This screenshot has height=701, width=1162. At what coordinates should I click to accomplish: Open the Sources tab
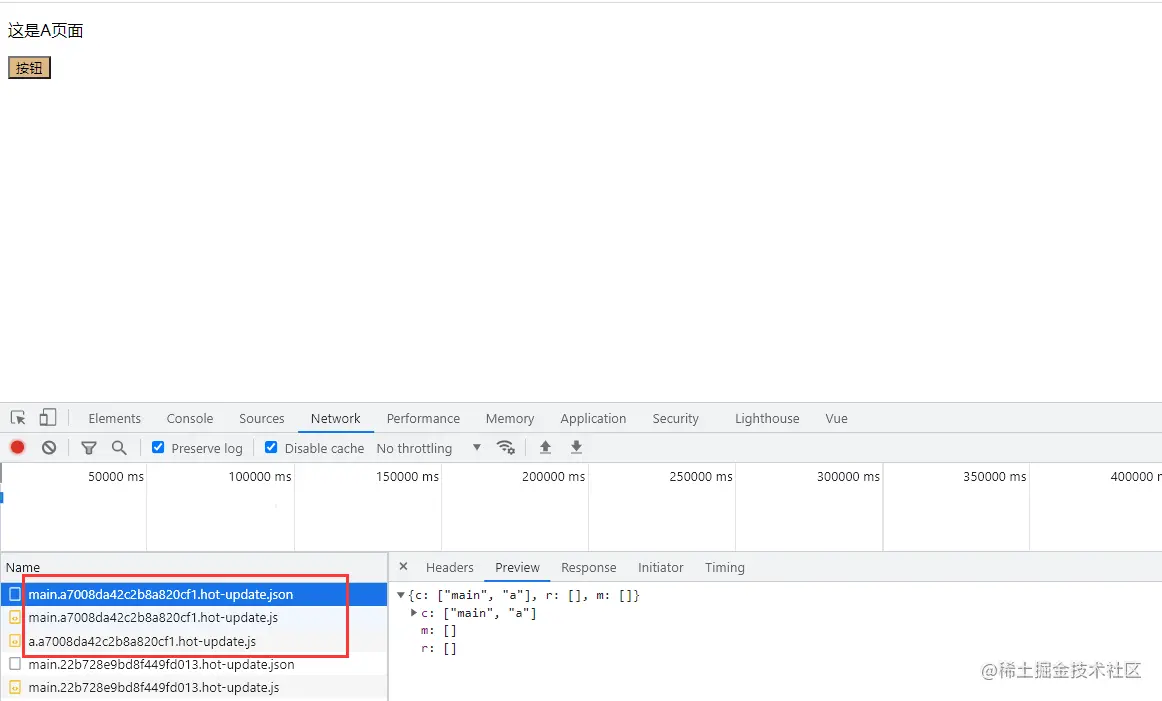coord(262,419)
